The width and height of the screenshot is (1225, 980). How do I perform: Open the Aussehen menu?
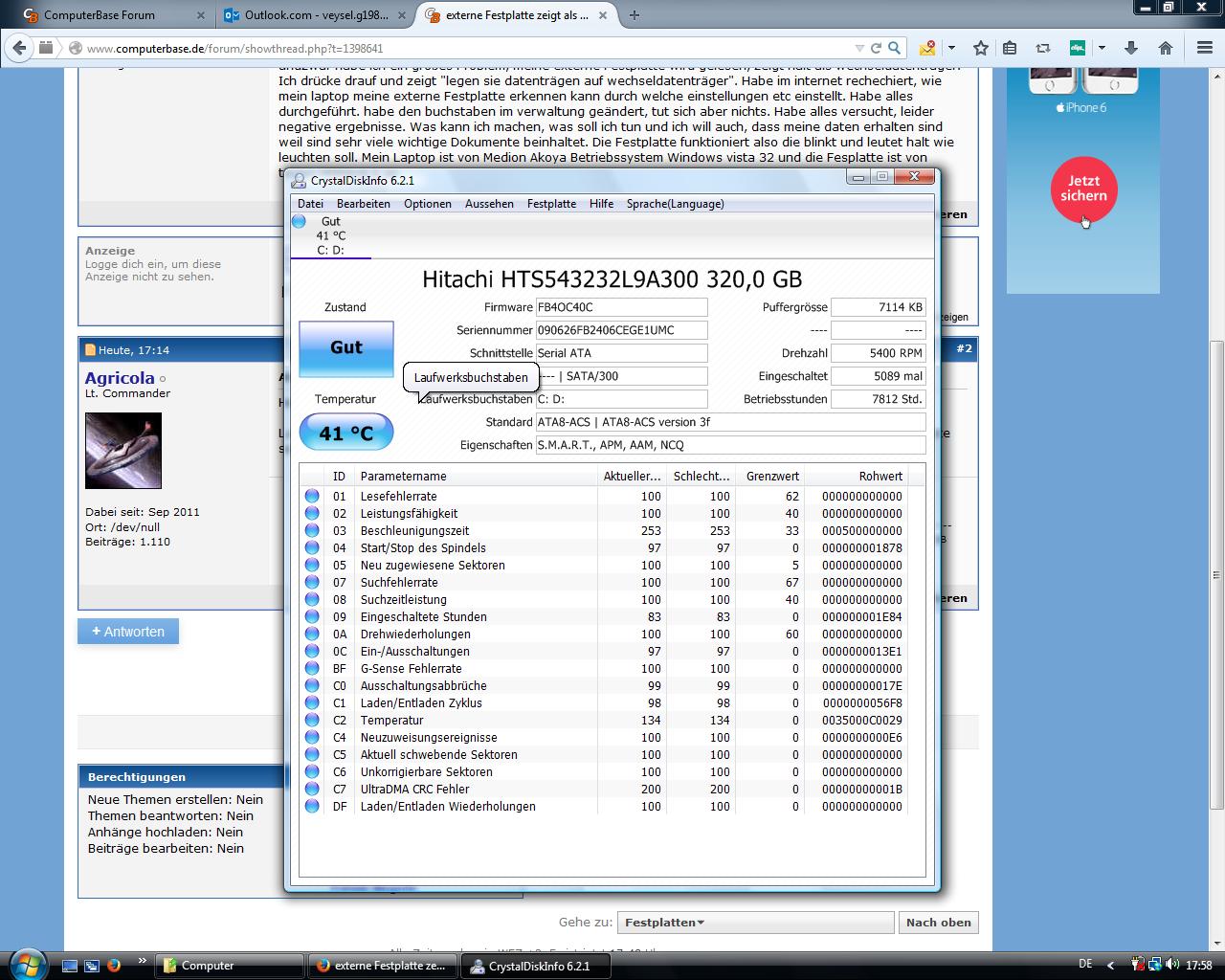pos(489,204)
